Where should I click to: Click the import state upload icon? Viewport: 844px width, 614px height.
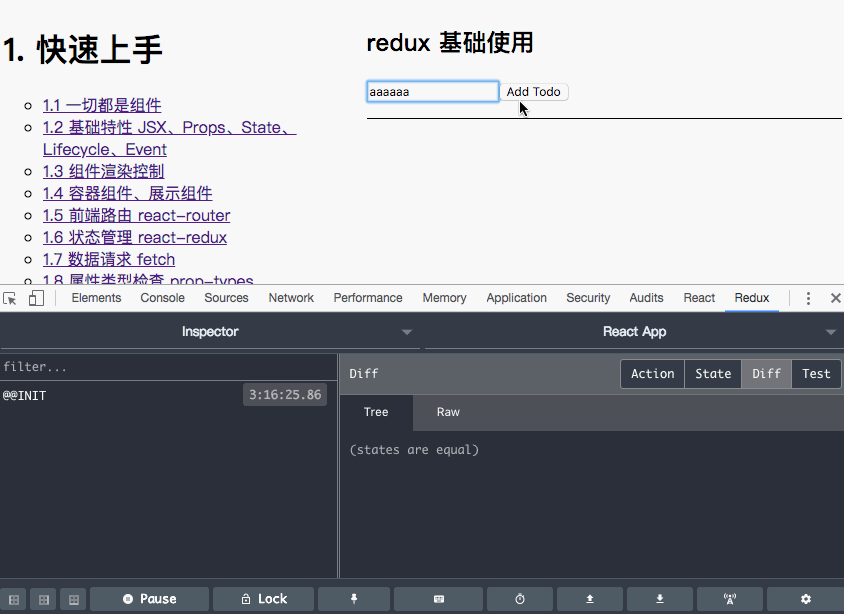point(589,599)
